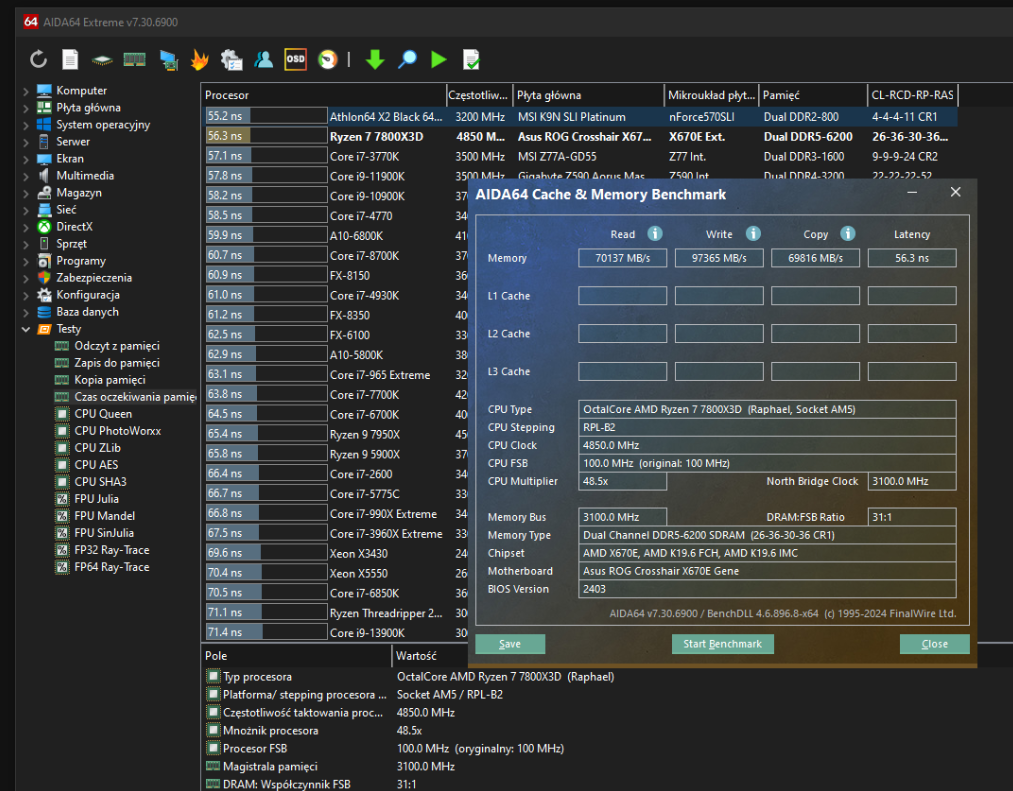This screenshot has width=1013, height=791.
Task: Open the OSD panel icon
Action: click(295, 59)
